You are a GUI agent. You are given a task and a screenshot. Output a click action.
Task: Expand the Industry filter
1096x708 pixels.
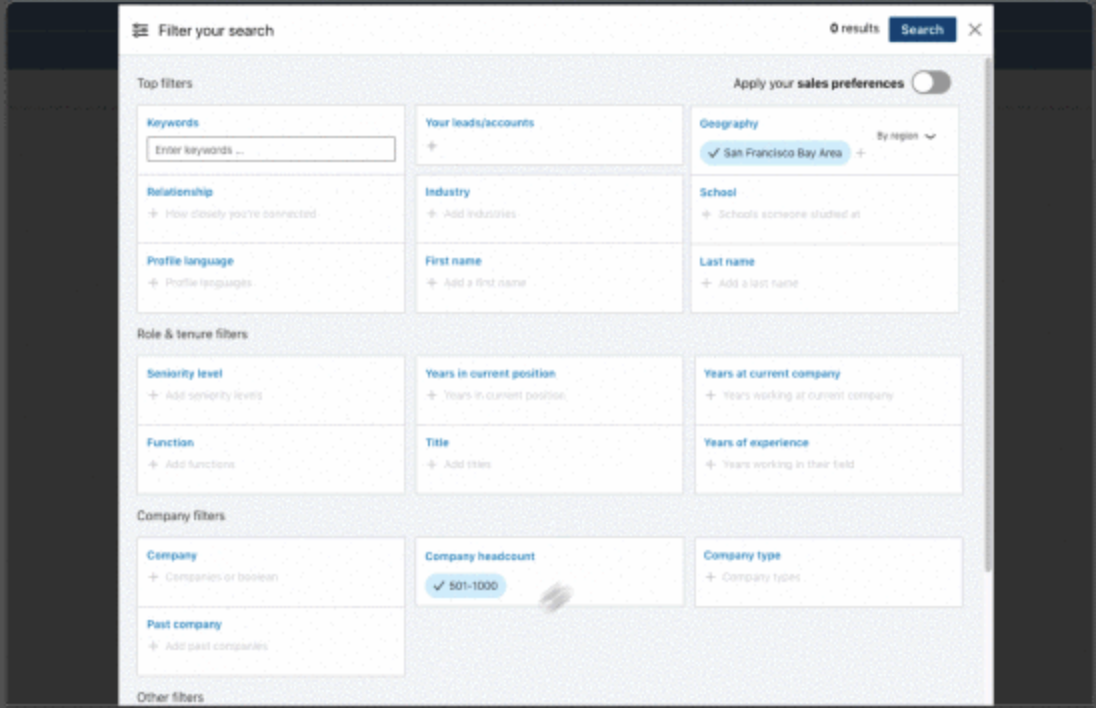447,192
